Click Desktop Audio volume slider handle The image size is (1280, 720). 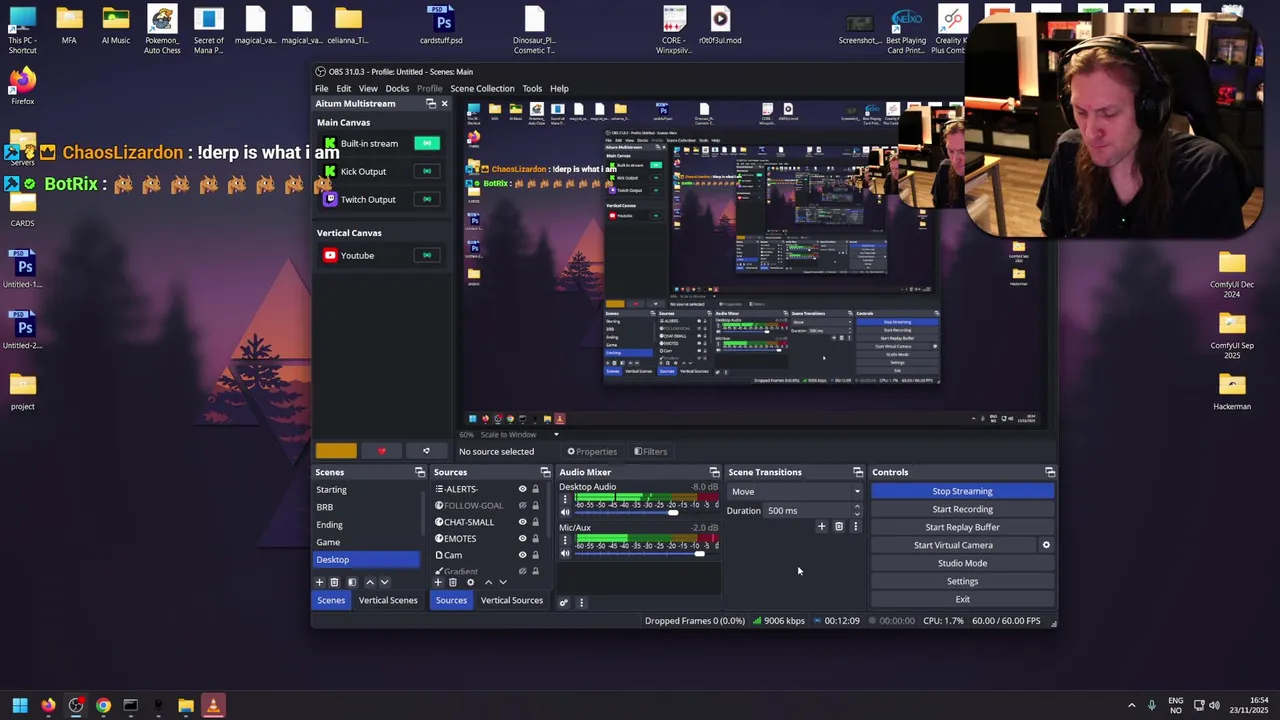[673, 512]
